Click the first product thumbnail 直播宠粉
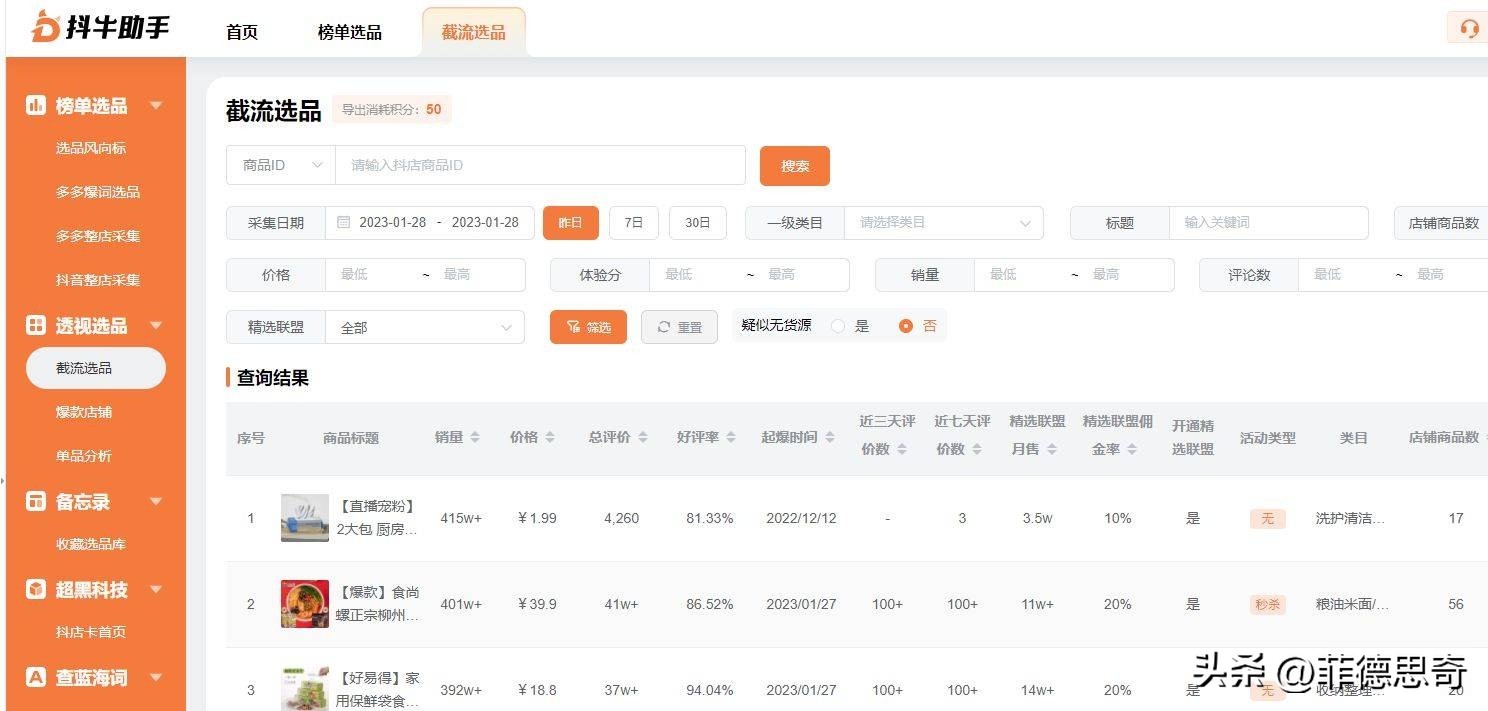The image size is (1488, 711). pos(305,518)
